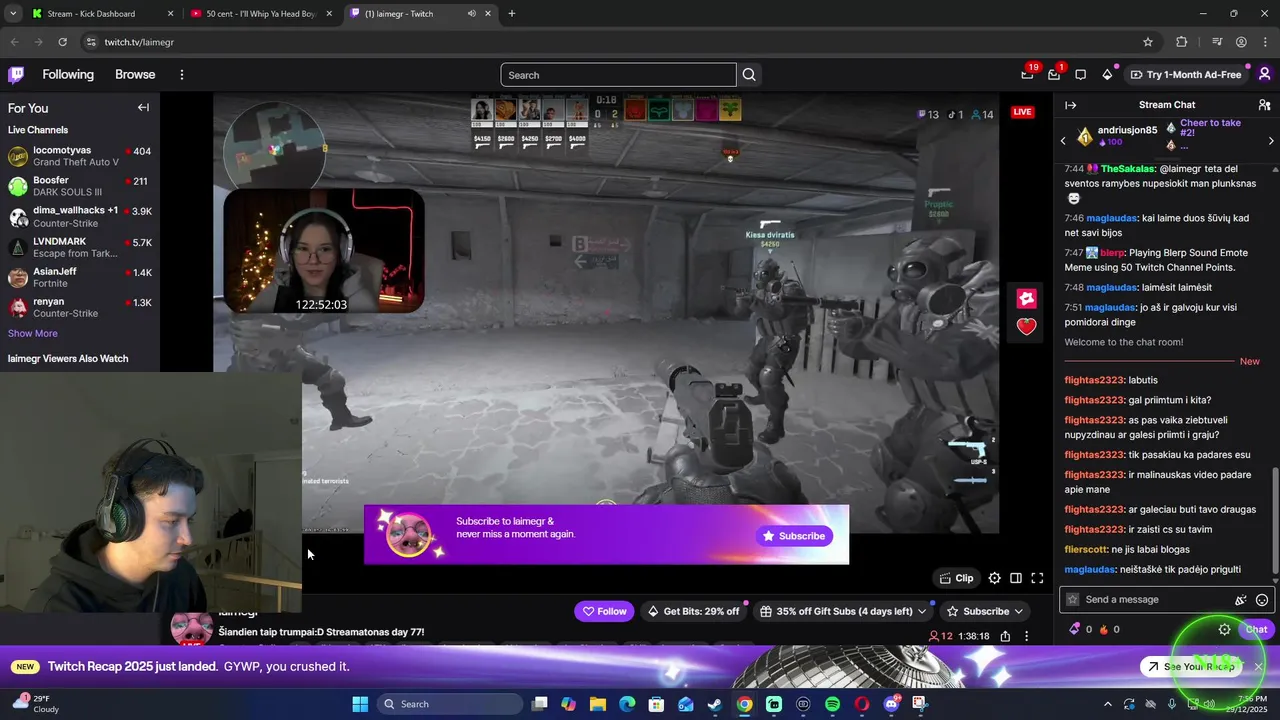The height and width of the screenshot is (720, 1280).
Task: Expand the 35% off Gift Subs dropdown
Action: (924, 611)
